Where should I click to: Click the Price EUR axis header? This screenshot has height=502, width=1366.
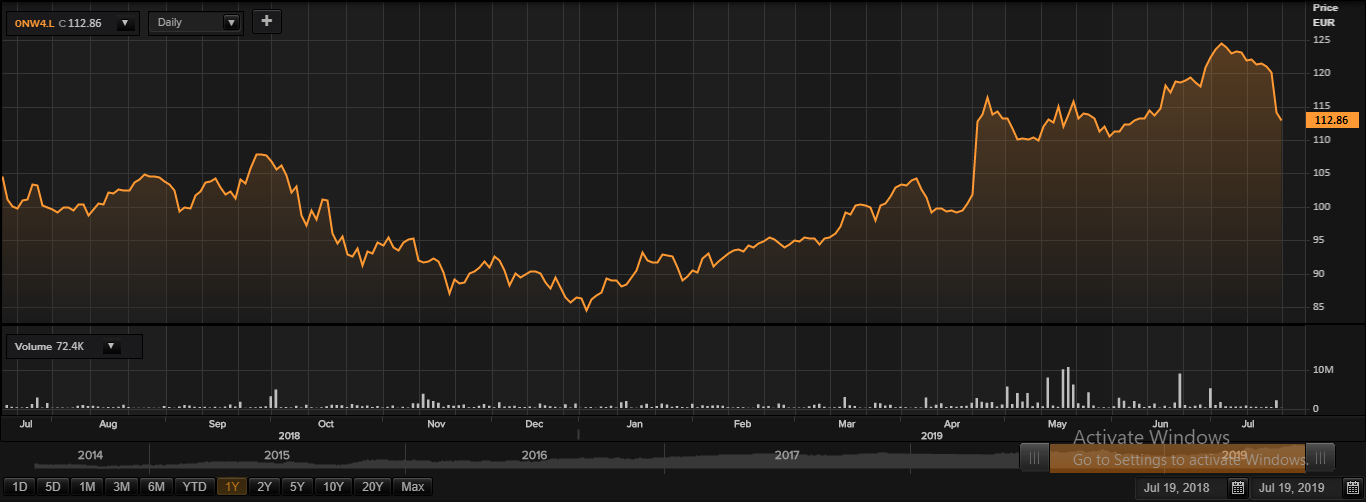pyautogui.click(x=1324, y=14)
